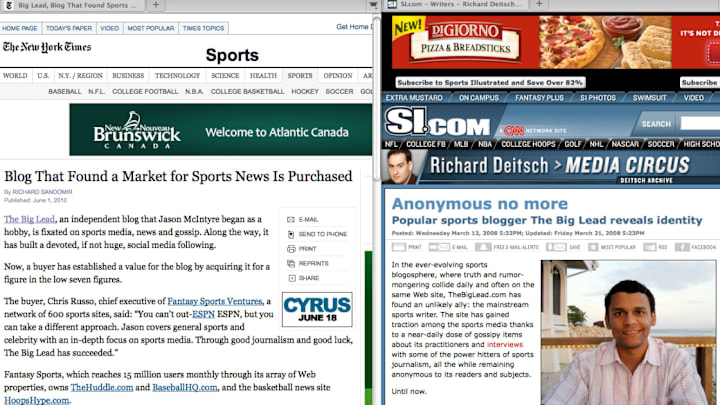Open Fantasy Plus in the SI top menu
Image resolution: width=720 pixels, height=405 pixels.
point(539,98)
